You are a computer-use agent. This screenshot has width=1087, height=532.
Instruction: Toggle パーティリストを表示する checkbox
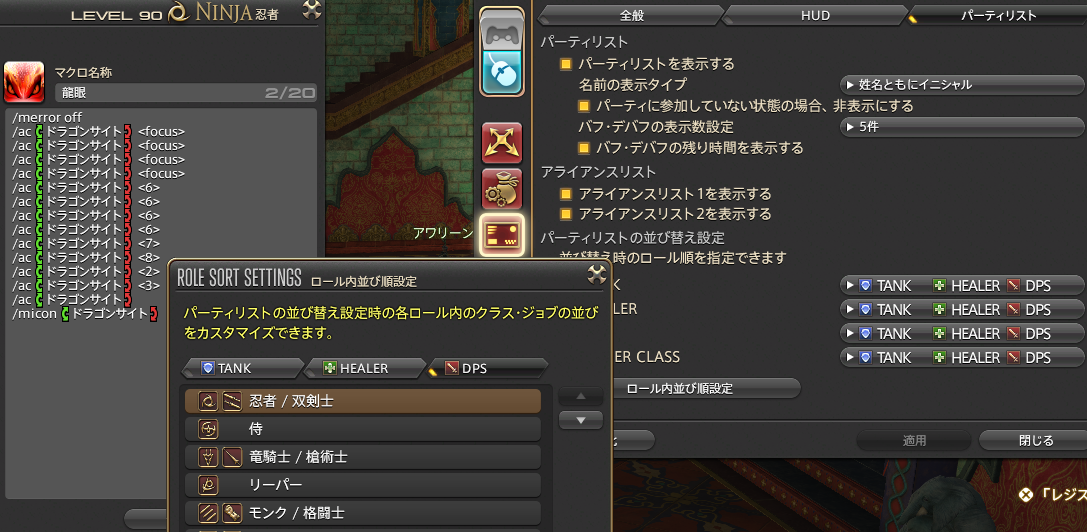(566, 64)
